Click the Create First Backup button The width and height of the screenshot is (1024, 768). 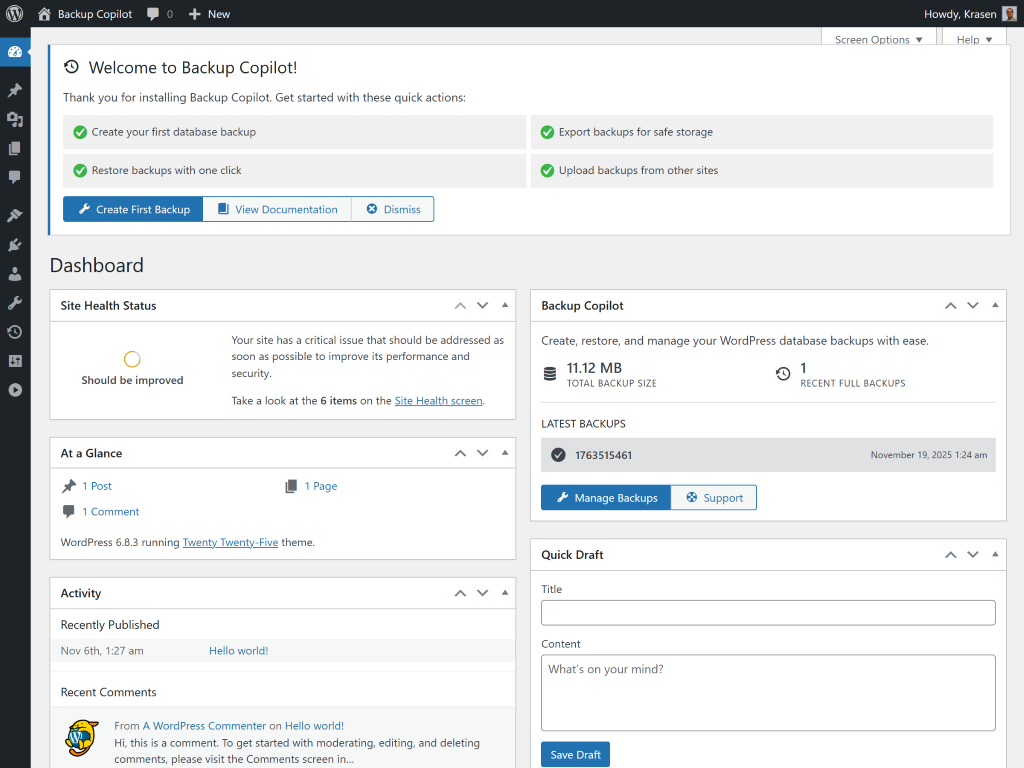point(132,209)
